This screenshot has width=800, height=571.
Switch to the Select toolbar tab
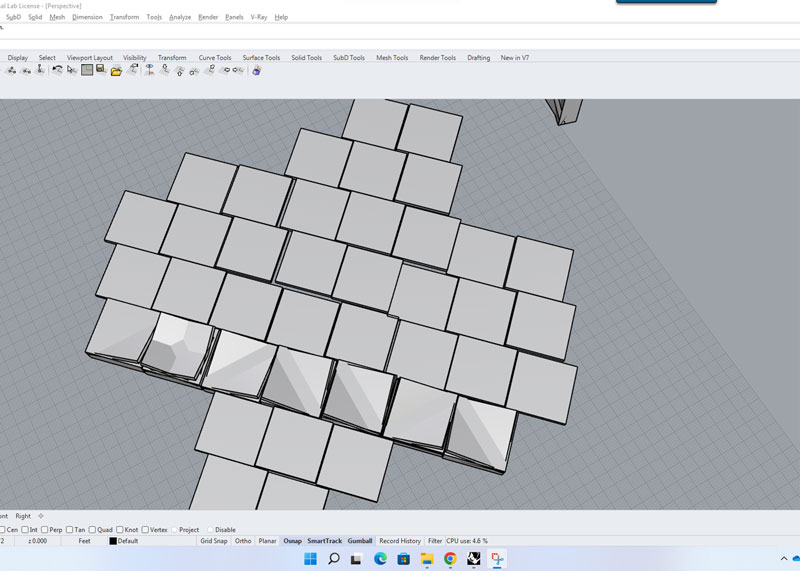tap(47, 58)
